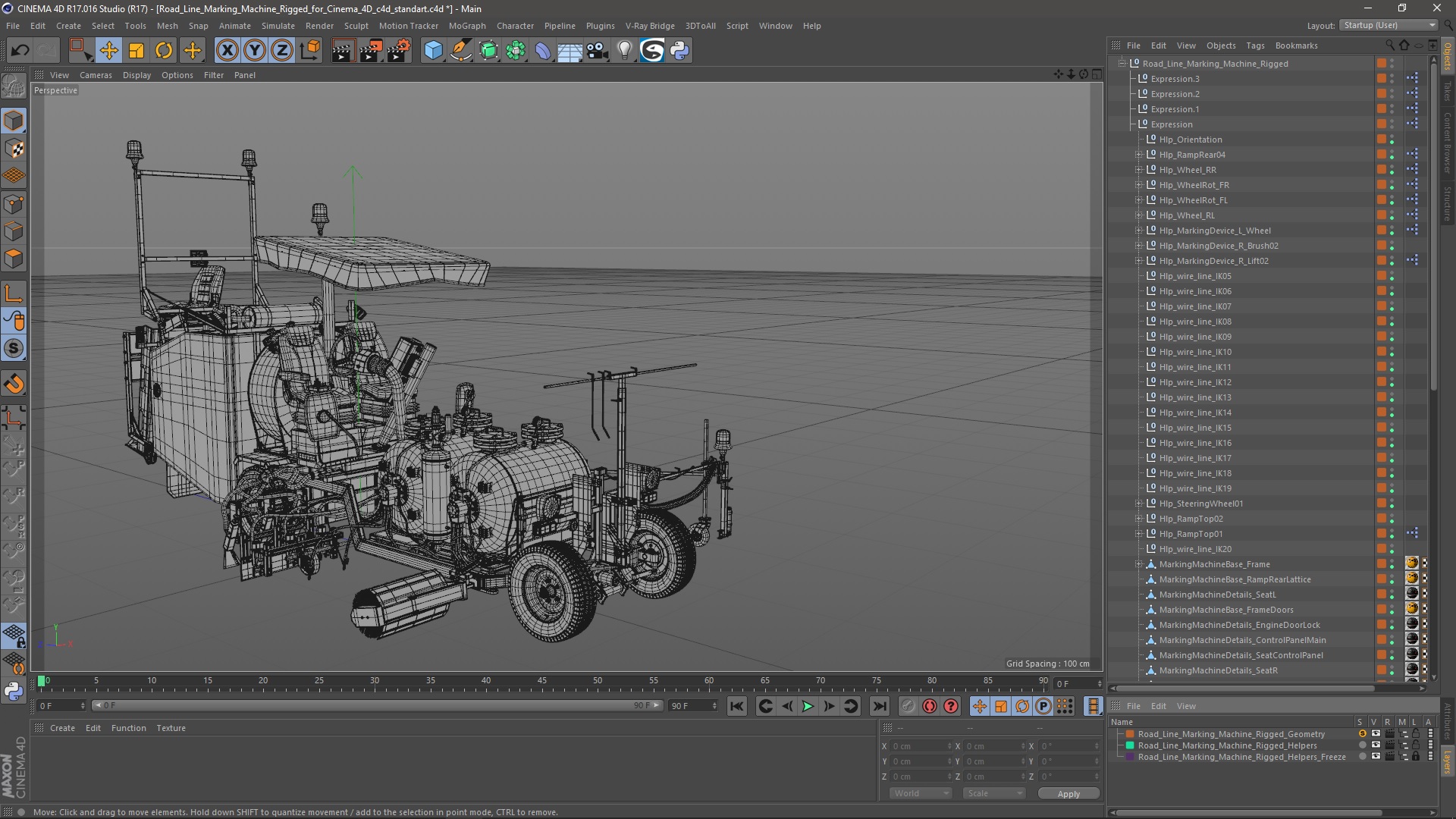This screenshot has width=1456, height=819.
Task: Add a Cube primitive object
Action: coord(433,51)
